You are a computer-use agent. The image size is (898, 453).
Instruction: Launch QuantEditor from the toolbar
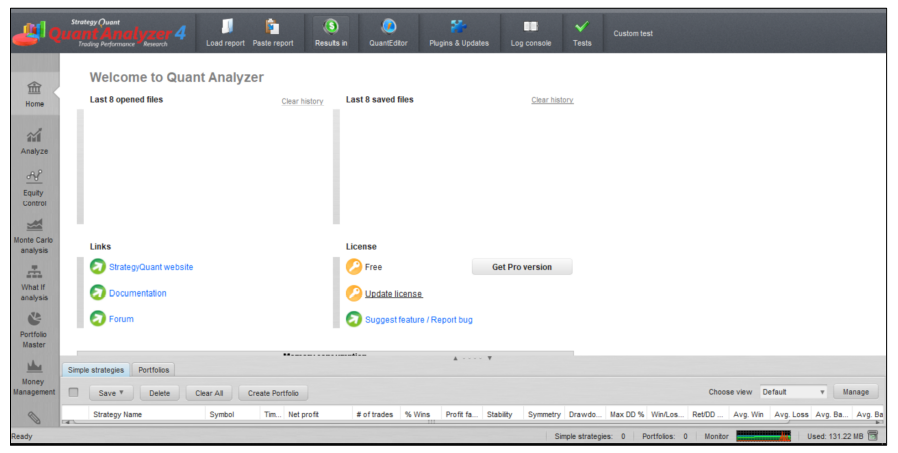(388, 33)
